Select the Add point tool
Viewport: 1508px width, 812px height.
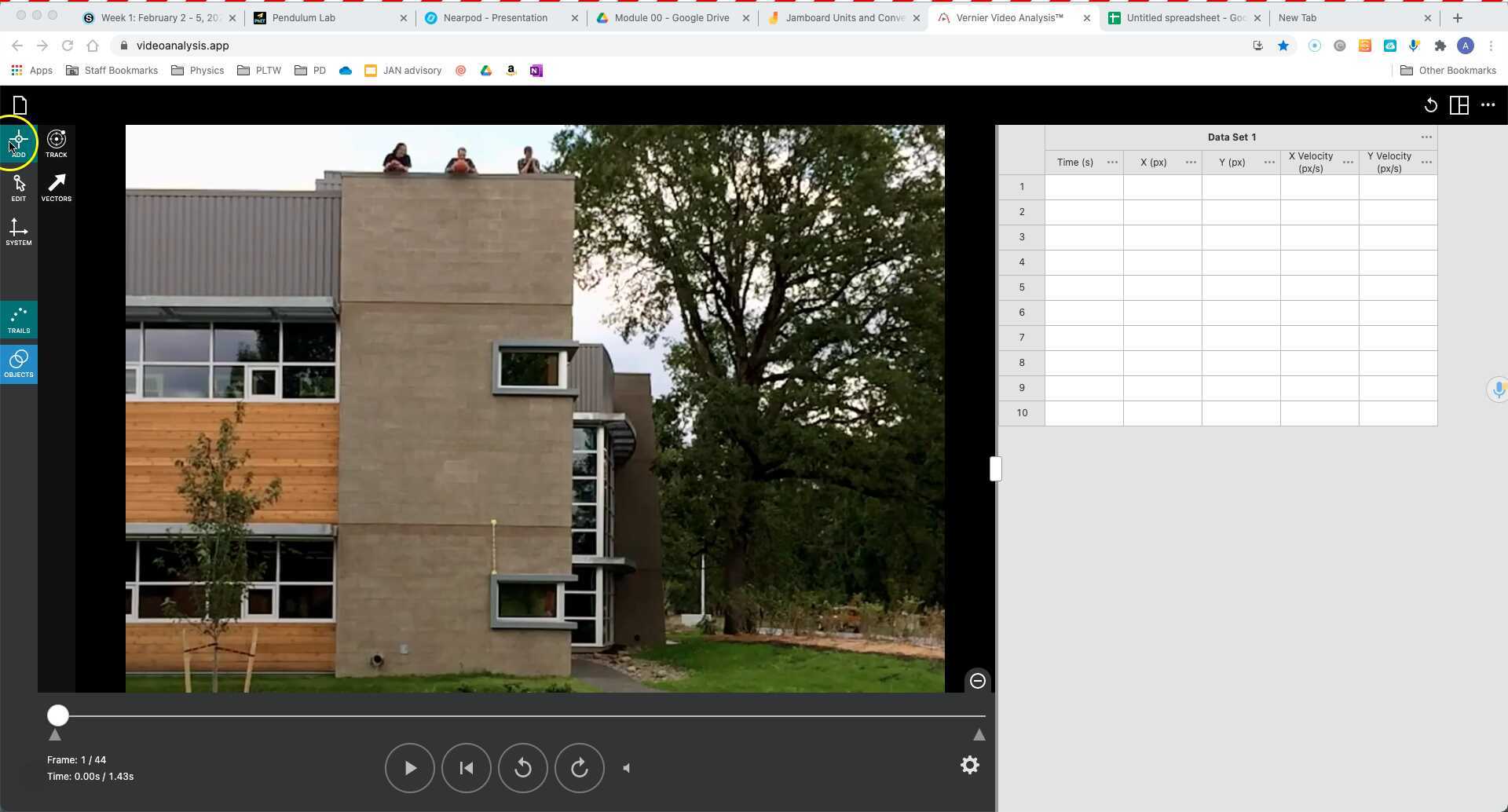coord(18,143)
